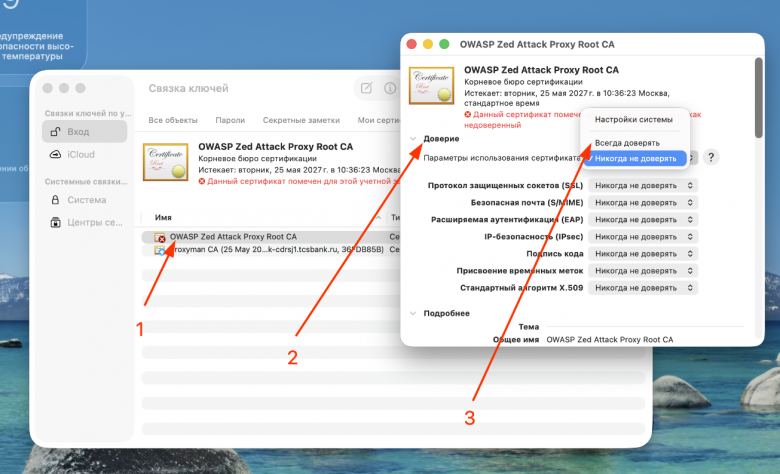Collapse the Подробнее section

413,313
